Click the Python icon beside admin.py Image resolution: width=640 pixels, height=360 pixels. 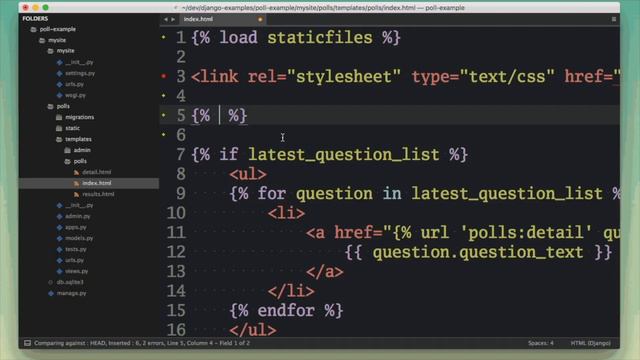click(60, 216)
